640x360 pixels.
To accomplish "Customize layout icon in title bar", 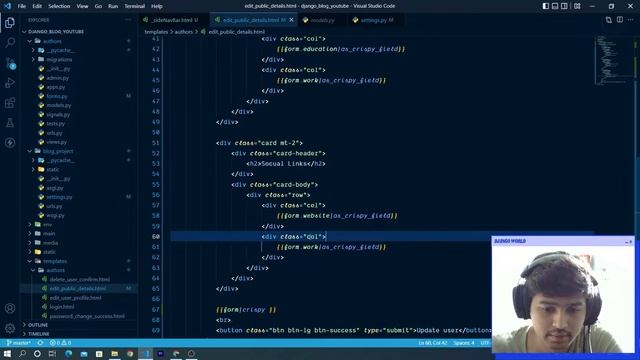I will [x=577, y=6].
